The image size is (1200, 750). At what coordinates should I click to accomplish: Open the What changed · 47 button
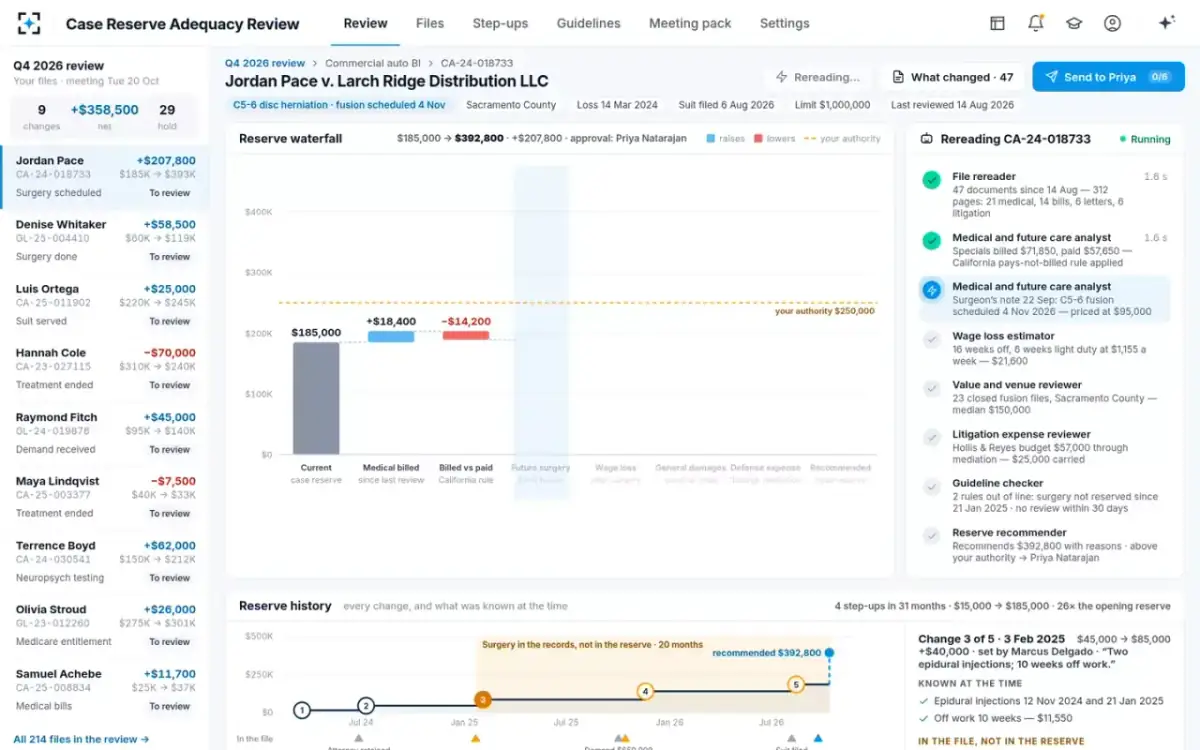953,77
